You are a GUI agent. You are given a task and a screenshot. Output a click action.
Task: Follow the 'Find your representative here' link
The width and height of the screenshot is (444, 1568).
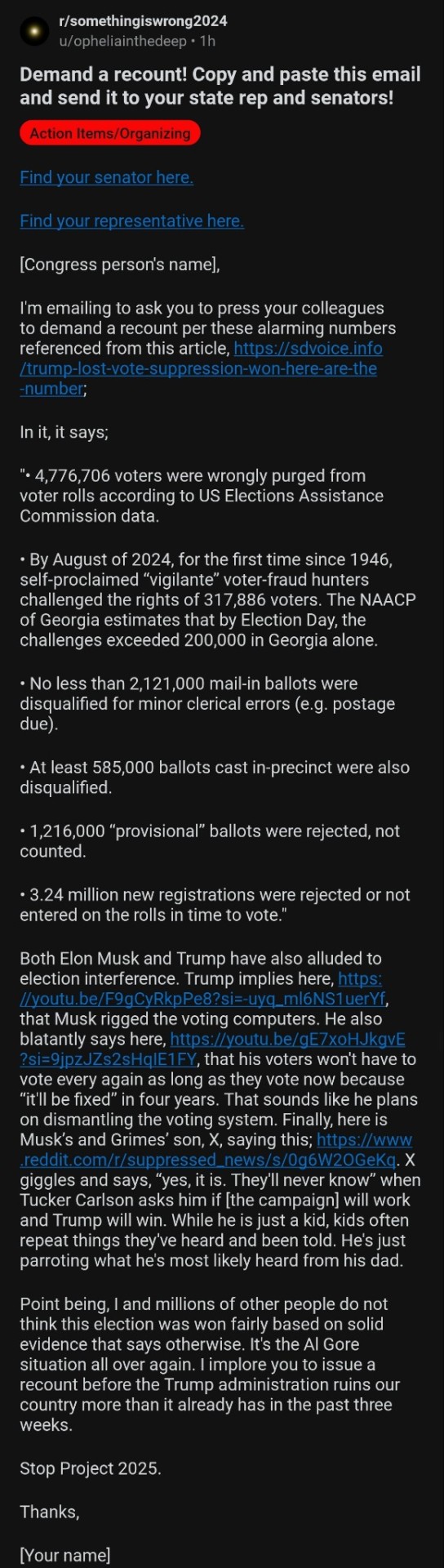[131, 220]
